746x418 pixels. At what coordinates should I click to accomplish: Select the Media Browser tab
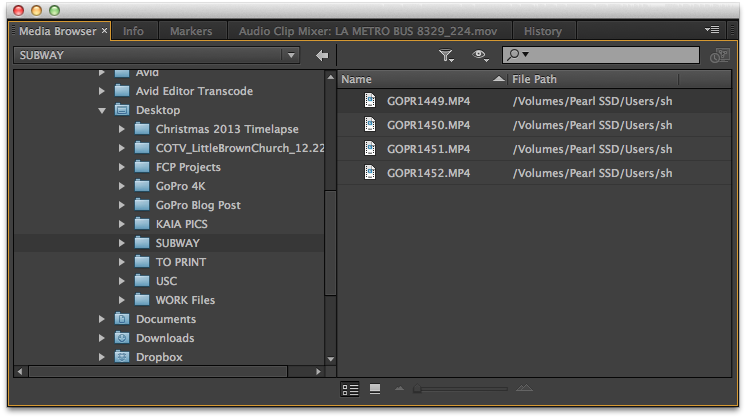click(58, 31)
